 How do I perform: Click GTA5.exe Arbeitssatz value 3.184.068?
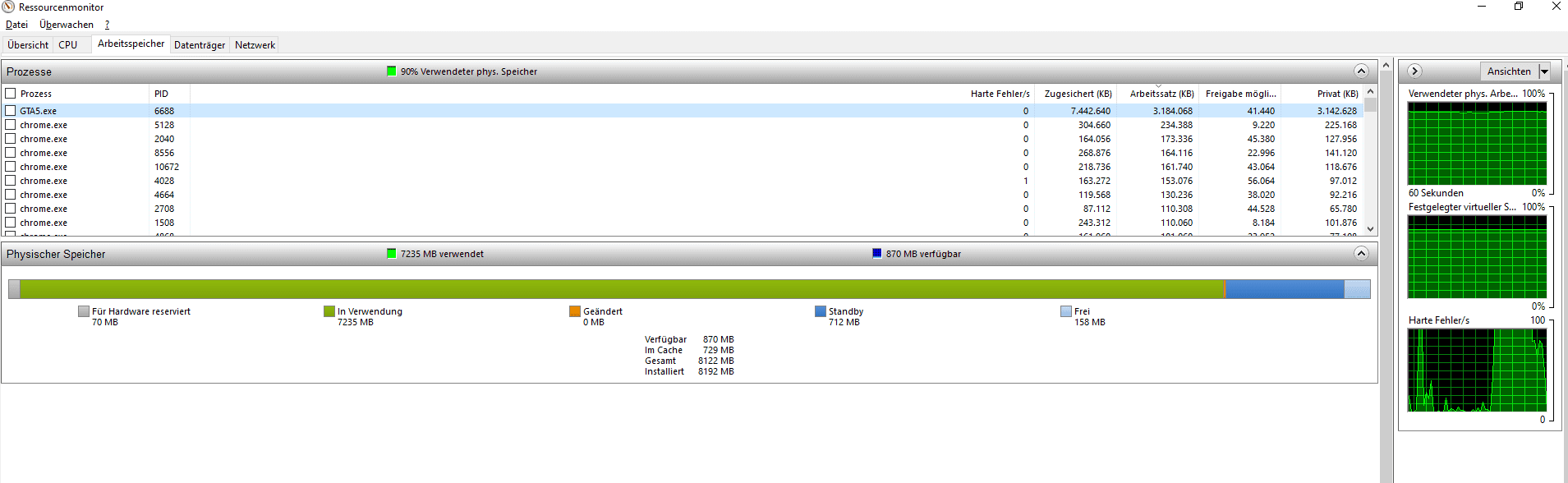point(1172,111)
